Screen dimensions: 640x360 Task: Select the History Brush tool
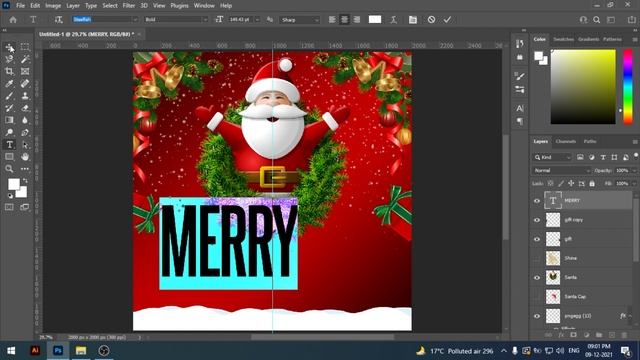click(x=9, y=108)
